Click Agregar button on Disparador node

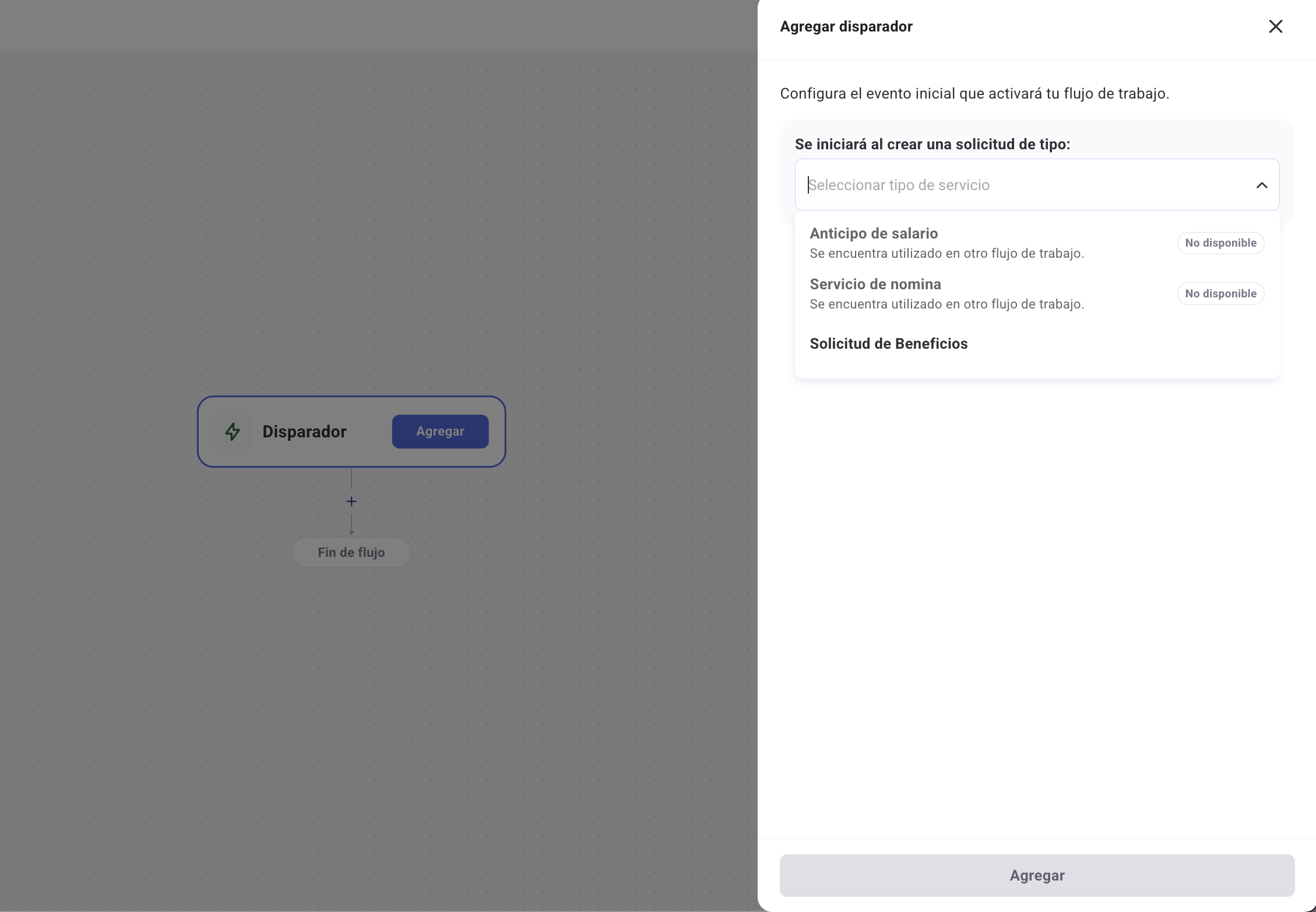tap(440, 432)
